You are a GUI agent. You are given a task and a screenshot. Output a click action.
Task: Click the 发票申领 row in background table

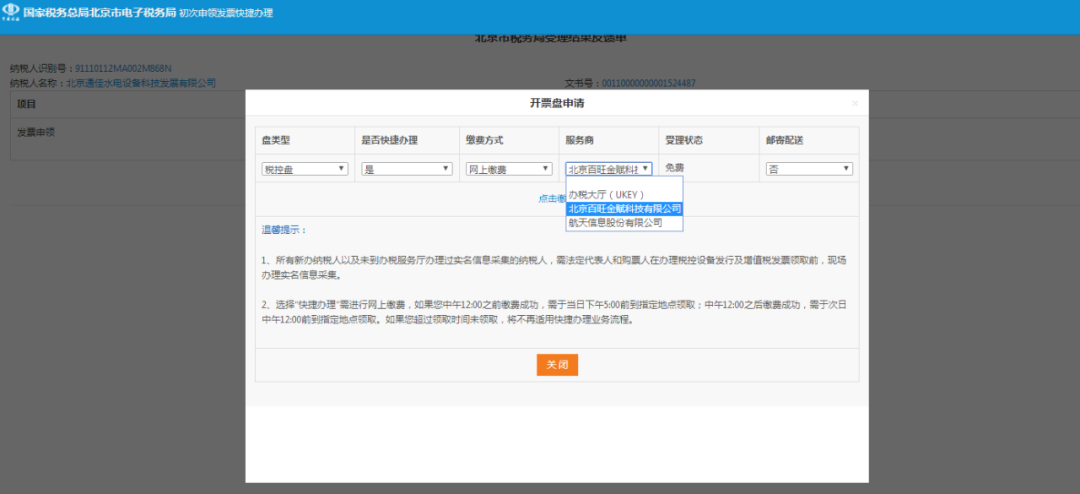click(x=36, y=132)
